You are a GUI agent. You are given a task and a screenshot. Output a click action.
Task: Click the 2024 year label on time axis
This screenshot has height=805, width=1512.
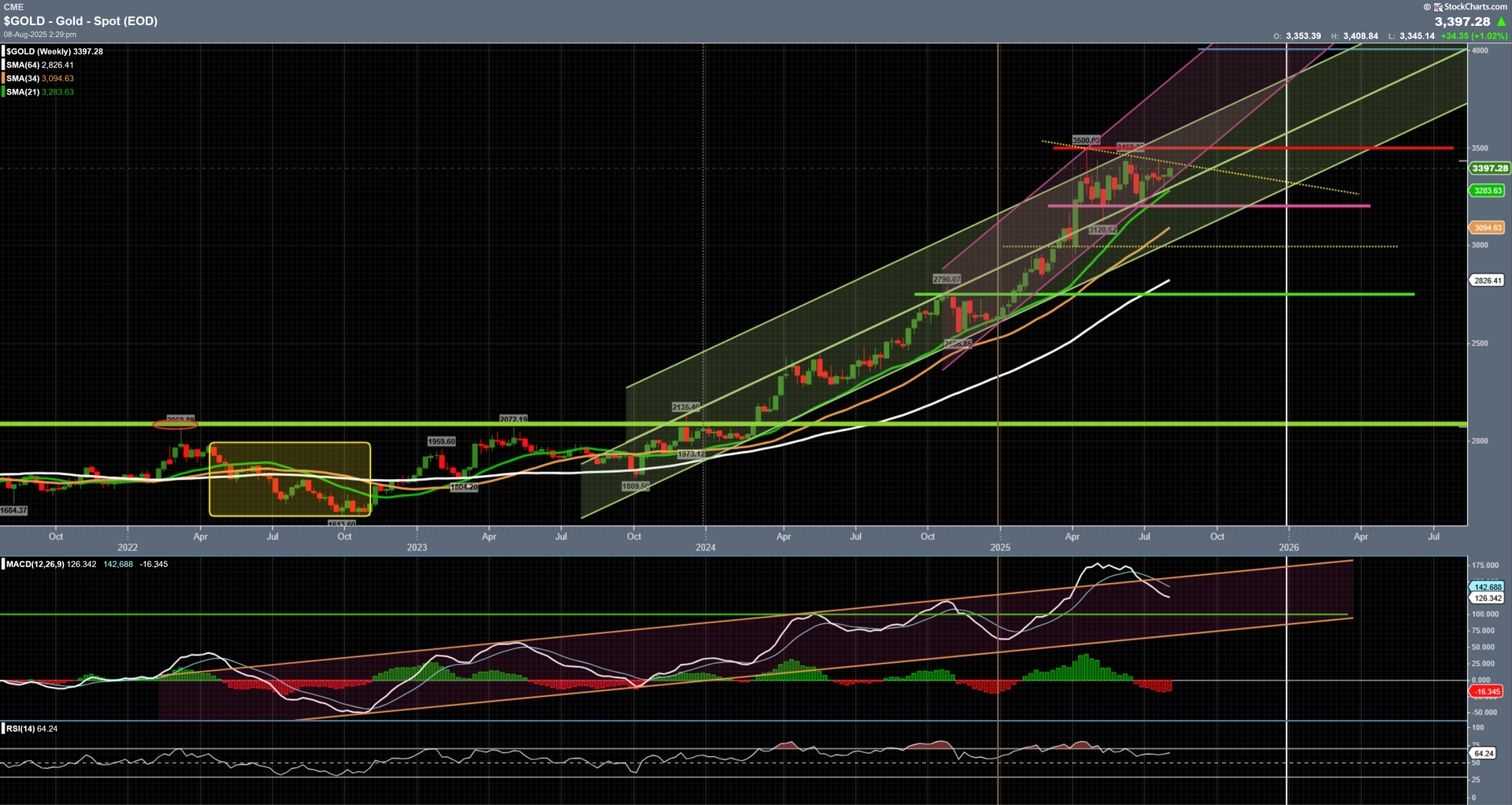[705, 547]
